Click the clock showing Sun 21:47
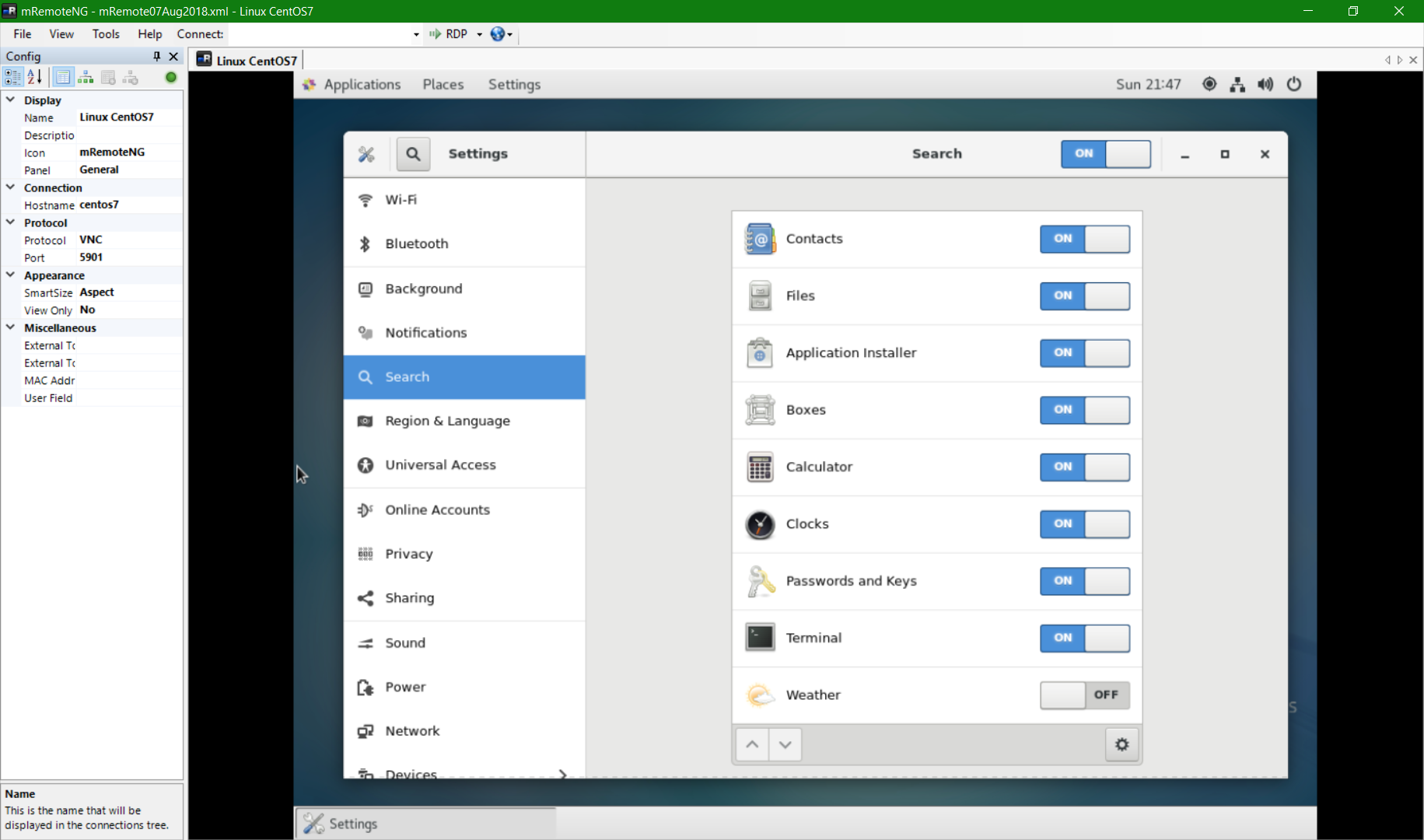1424x840 pixels. 1148,85
